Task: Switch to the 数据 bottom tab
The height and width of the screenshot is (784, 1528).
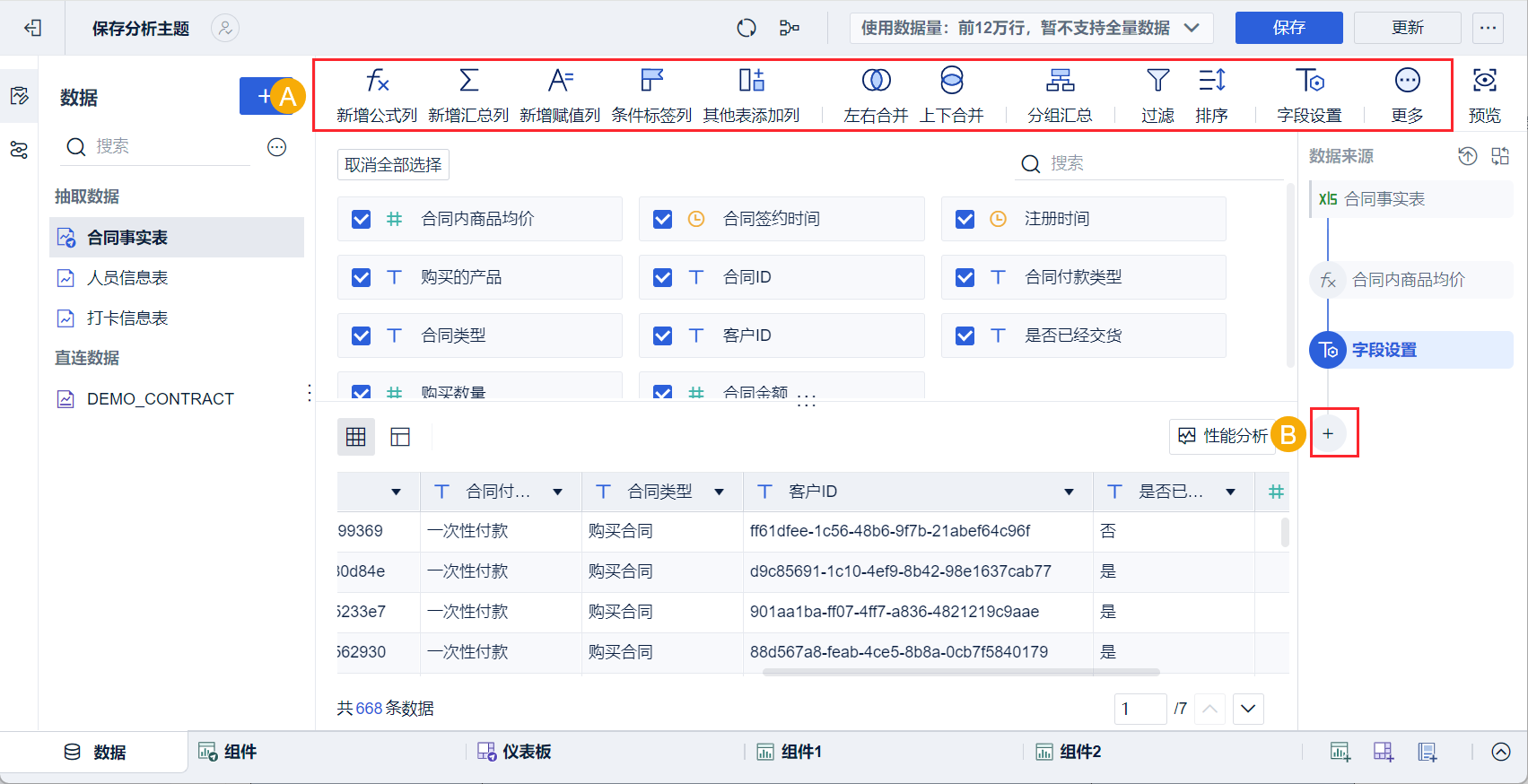Action: click(x=95, y=752)
